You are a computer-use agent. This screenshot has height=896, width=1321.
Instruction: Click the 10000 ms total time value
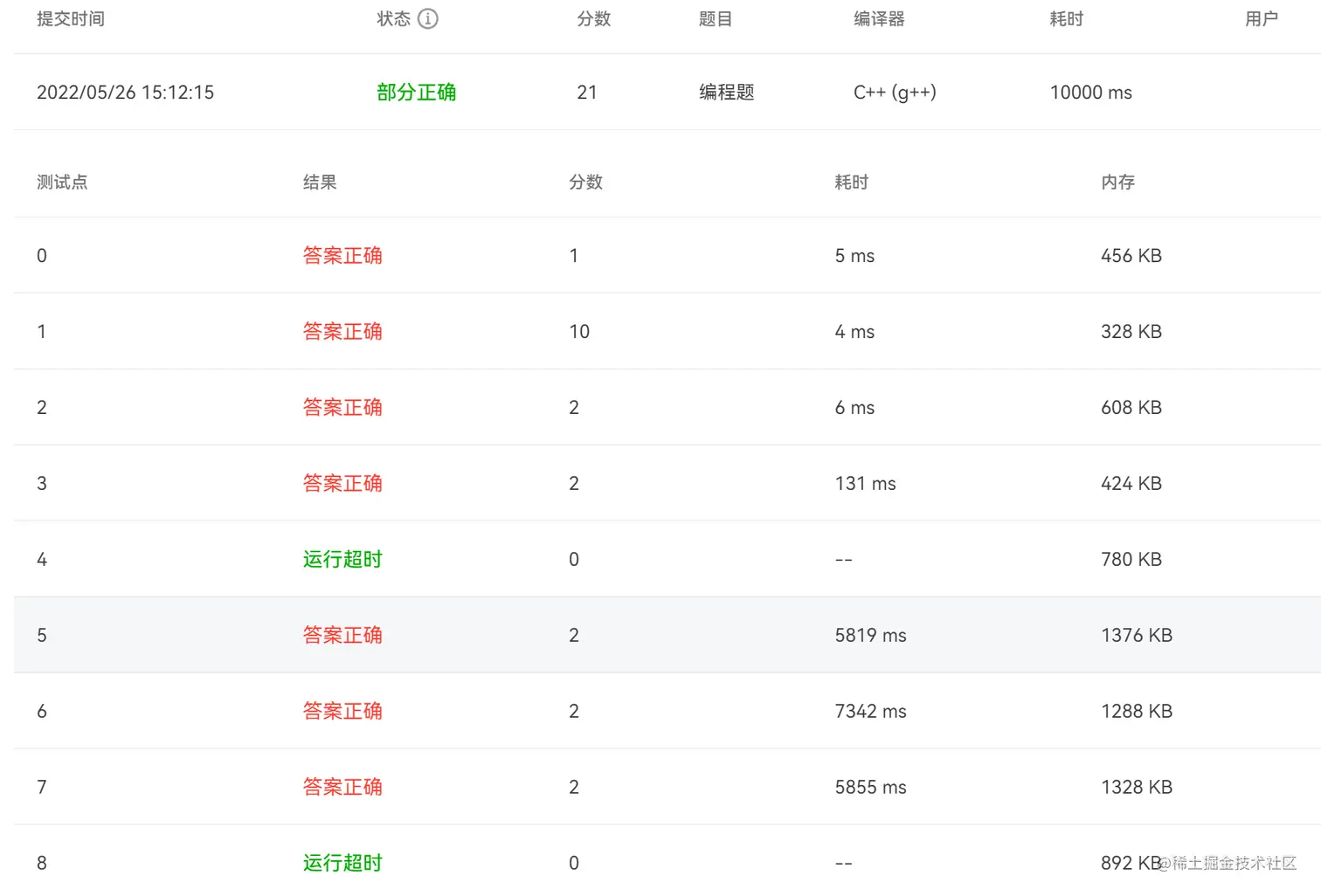[1090, 92]
